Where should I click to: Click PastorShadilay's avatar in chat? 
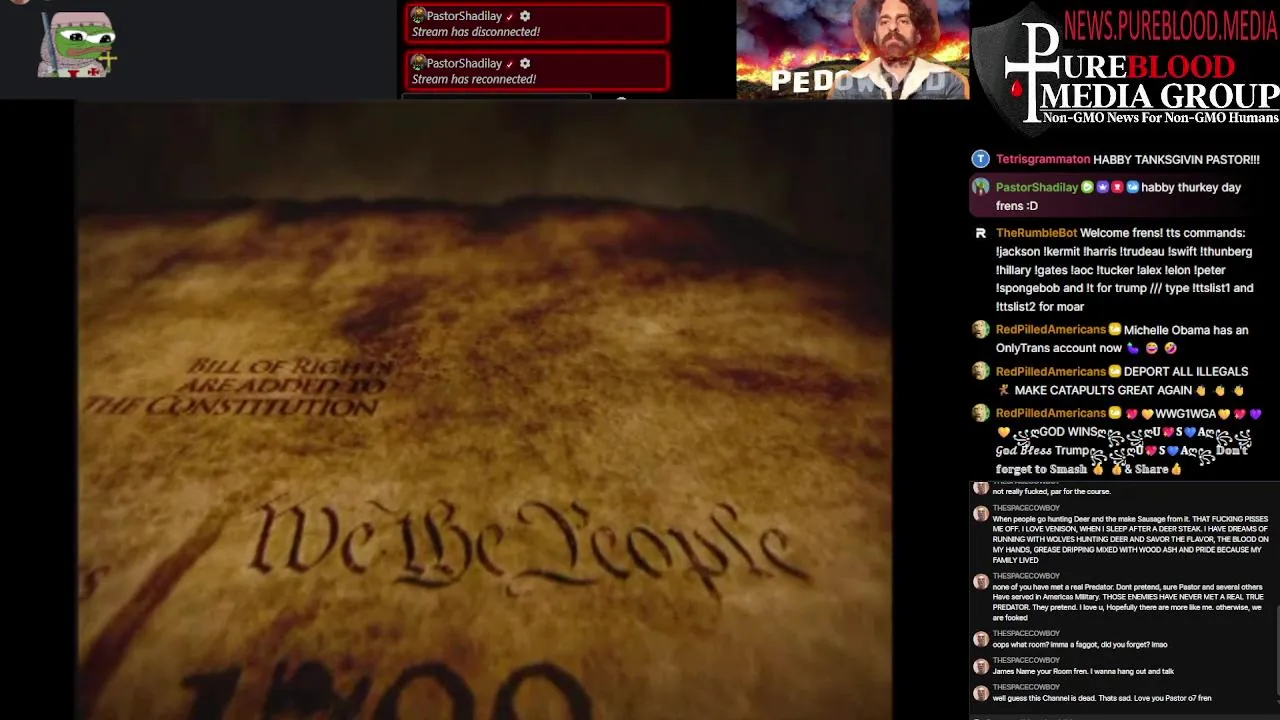pos(980,187)
